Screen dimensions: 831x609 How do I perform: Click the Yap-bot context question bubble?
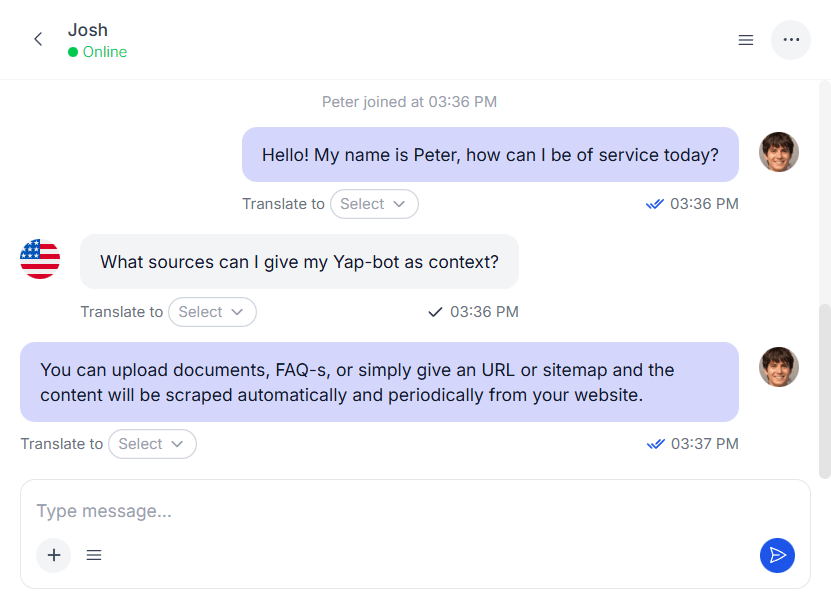[299, 262]
